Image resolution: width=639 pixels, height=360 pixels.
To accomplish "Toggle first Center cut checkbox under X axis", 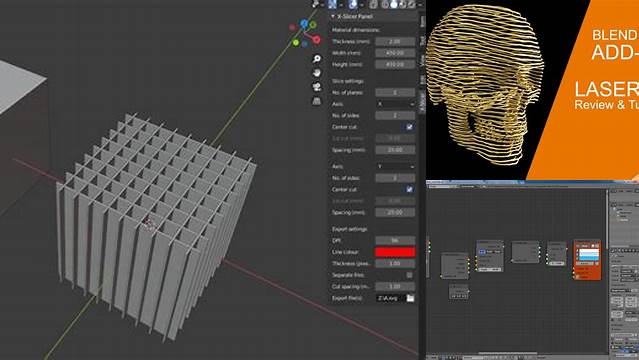I will [409, 127].
